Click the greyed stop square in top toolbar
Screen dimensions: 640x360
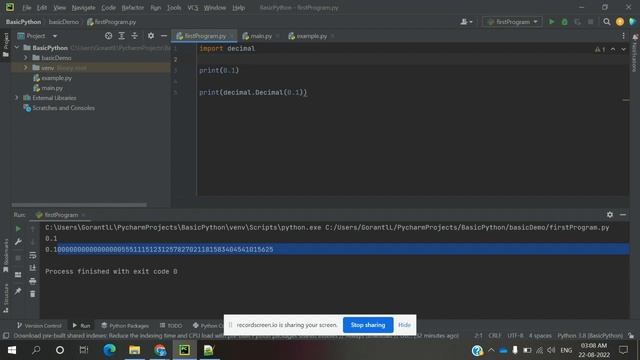click(x=590, y=22)
